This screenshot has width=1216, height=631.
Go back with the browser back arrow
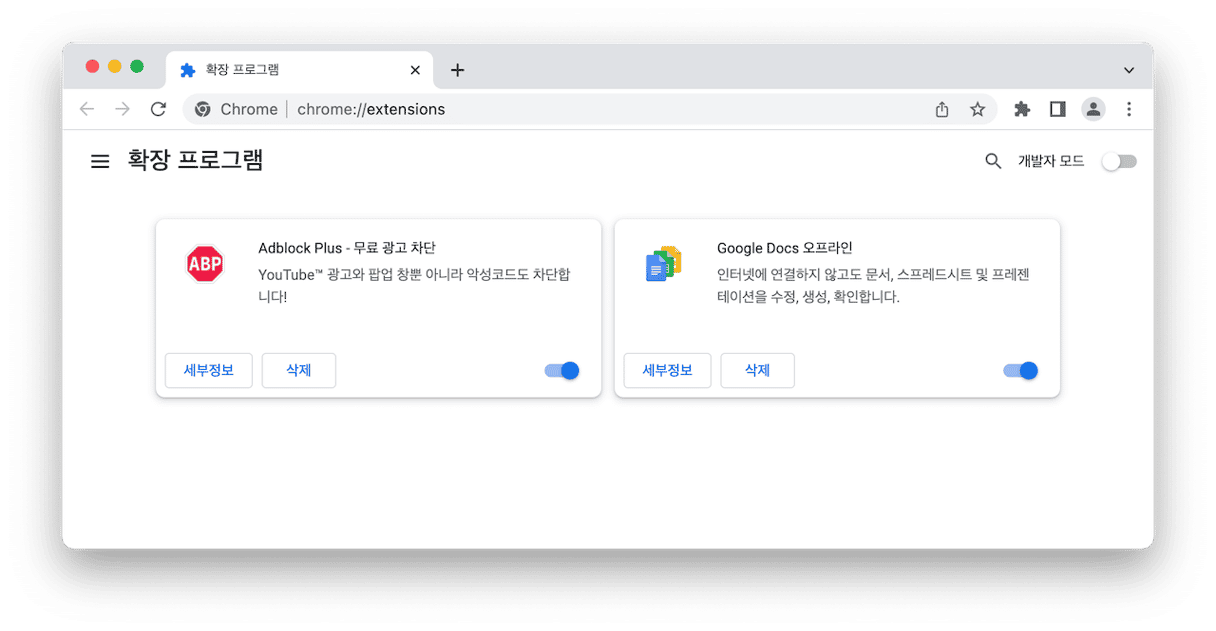[87, 109]
